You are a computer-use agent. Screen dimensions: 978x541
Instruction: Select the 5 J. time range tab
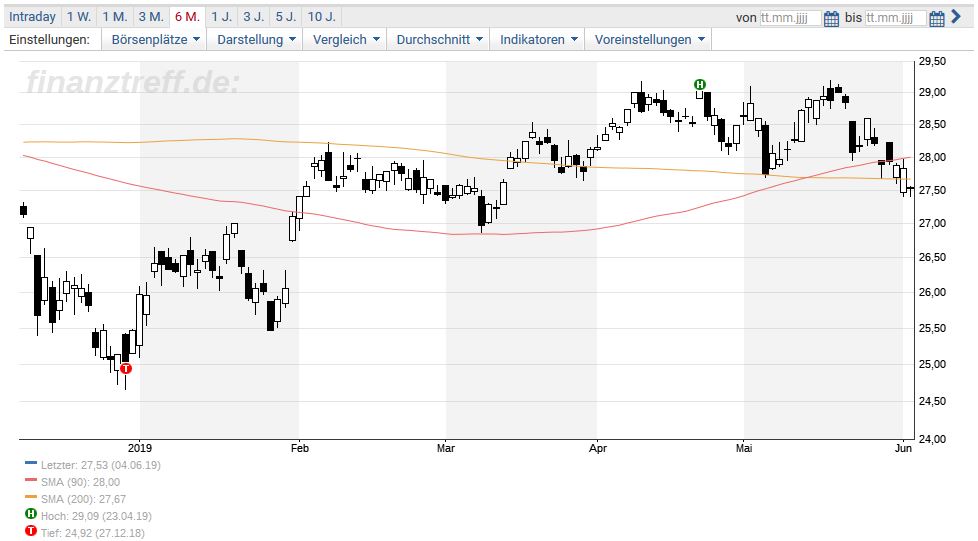coord(286,17)
